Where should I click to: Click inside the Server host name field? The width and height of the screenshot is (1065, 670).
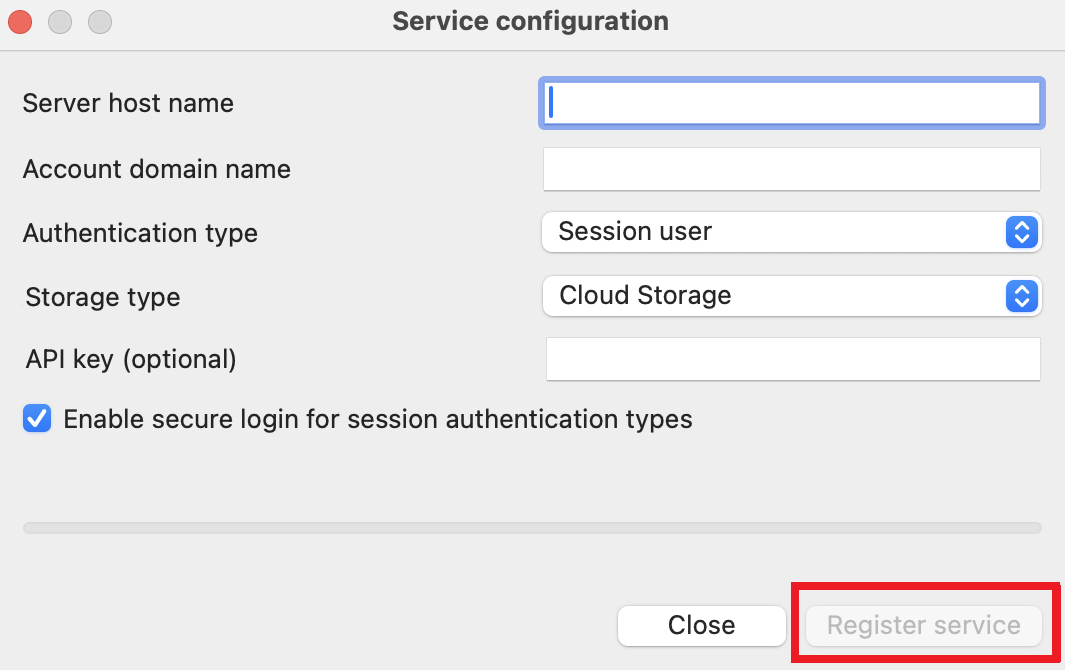click(x=790, y=103)
